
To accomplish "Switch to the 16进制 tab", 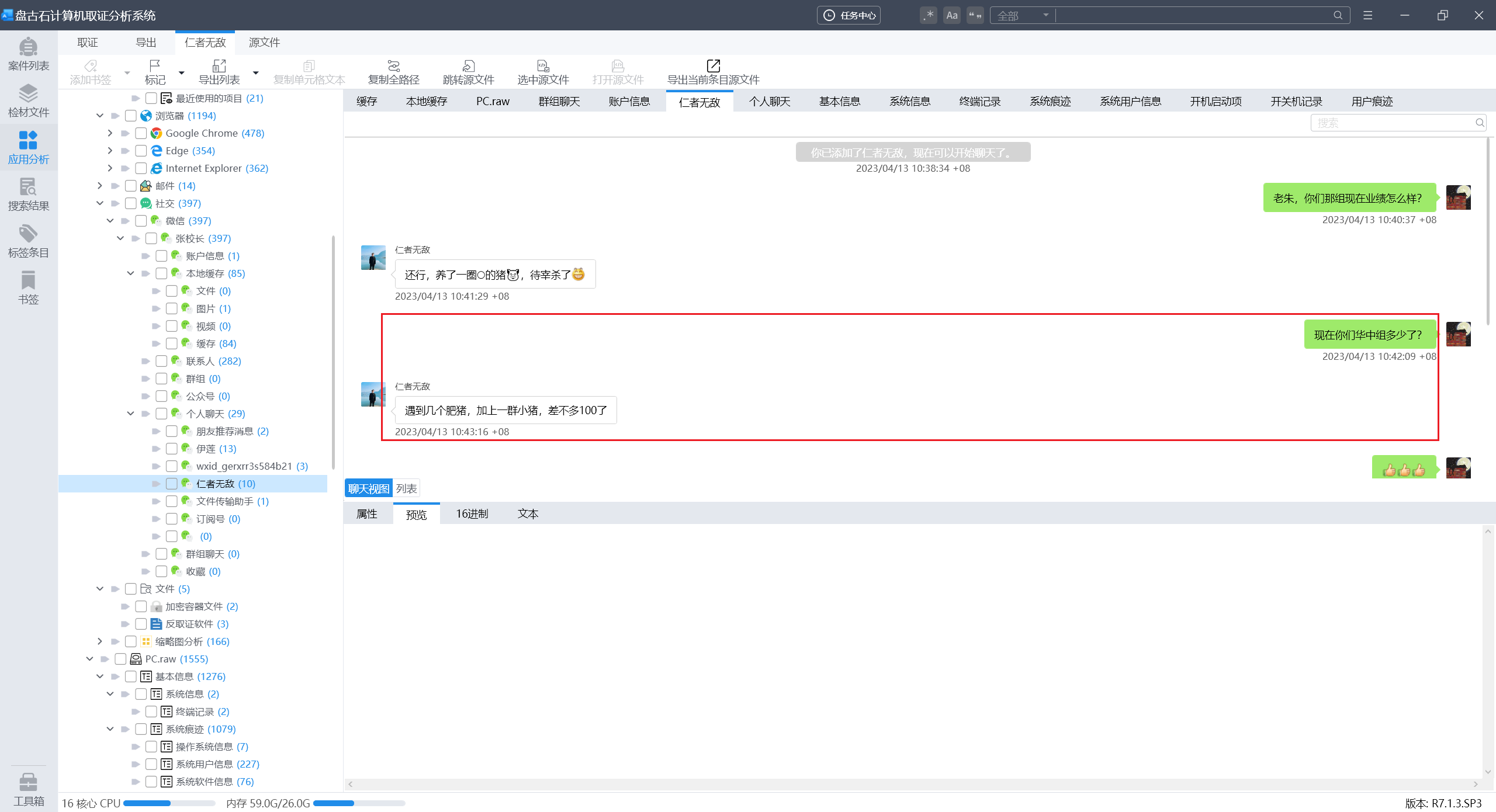I will coord(472,513).
